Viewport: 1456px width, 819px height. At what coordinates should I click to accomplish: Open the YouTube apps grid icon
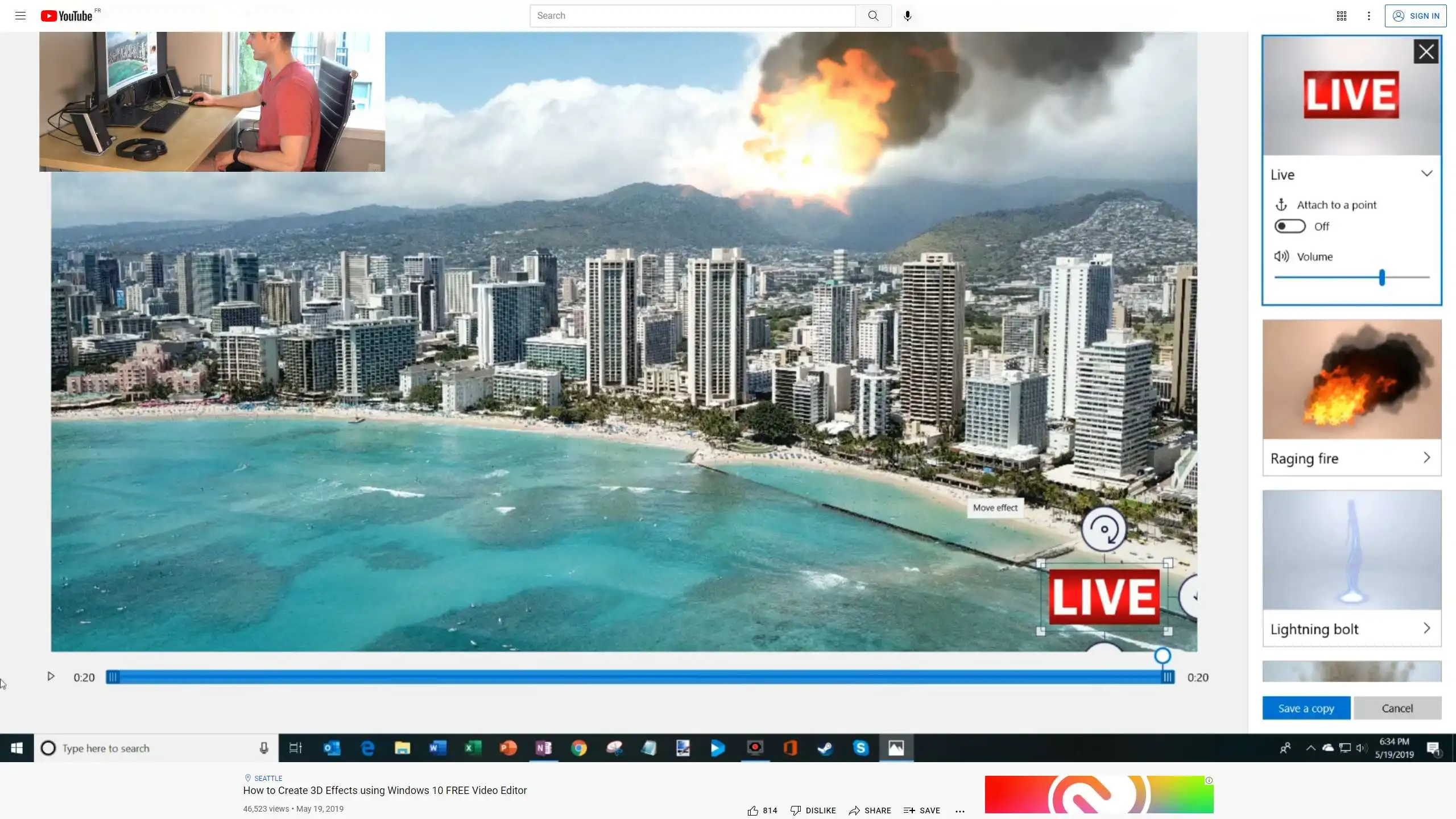(x=1341, y=16)
